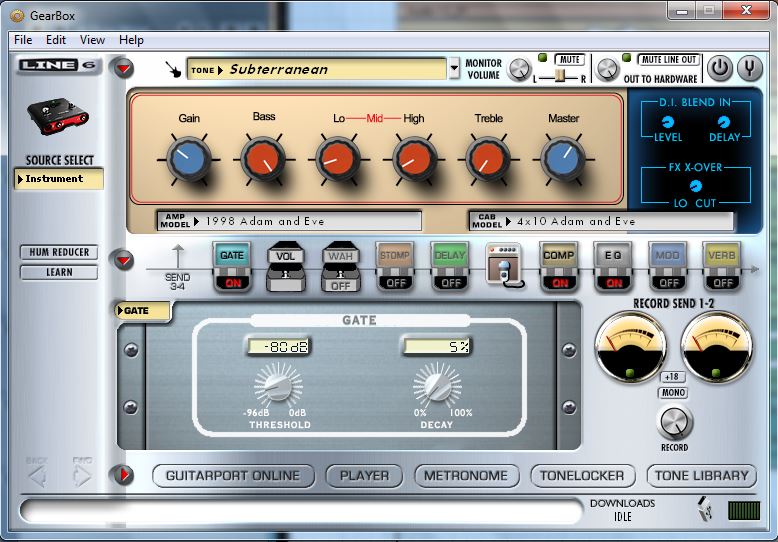Viewport: 778px width, 542px height.
Task: Open the File menu
Action: (23, 40)
